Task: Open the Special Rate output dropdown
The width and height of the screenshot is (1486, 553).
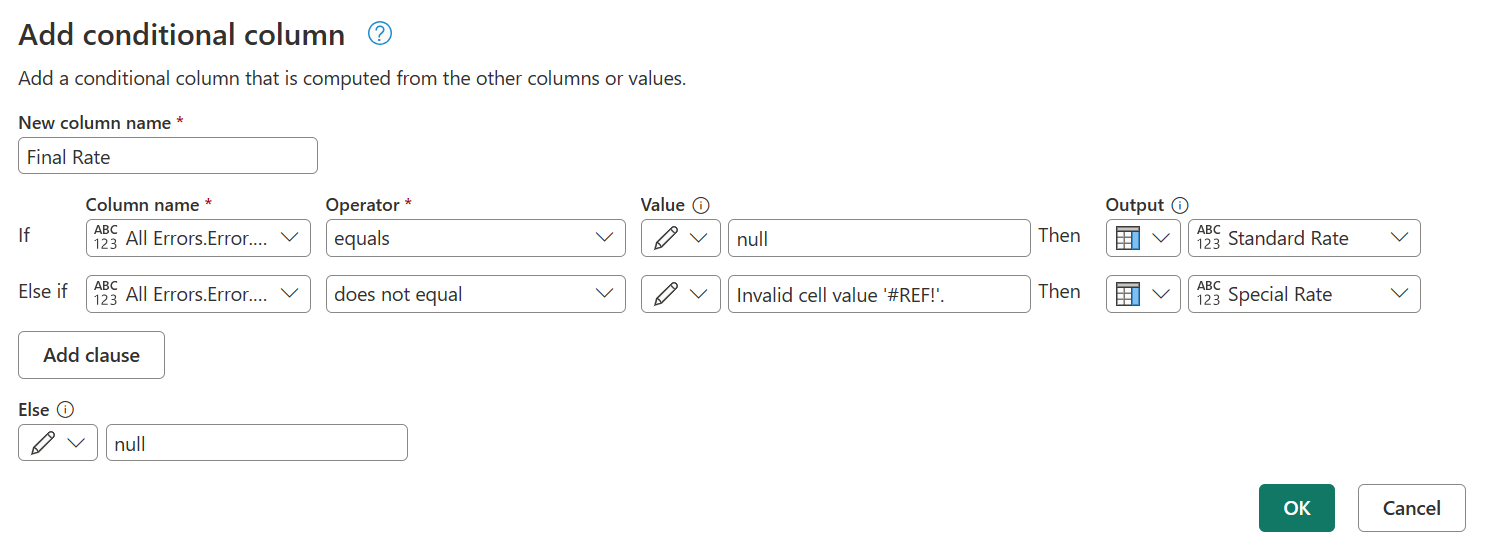Action: (1303, 294)
